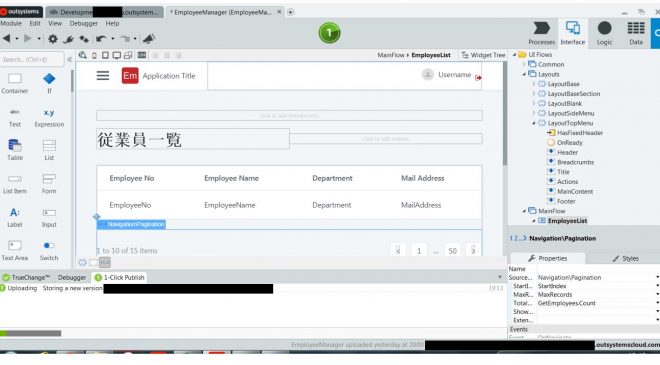Expand the LayoutSideMenu node
The height and width of the screenshot is (365, 660).
pos(534,113)
